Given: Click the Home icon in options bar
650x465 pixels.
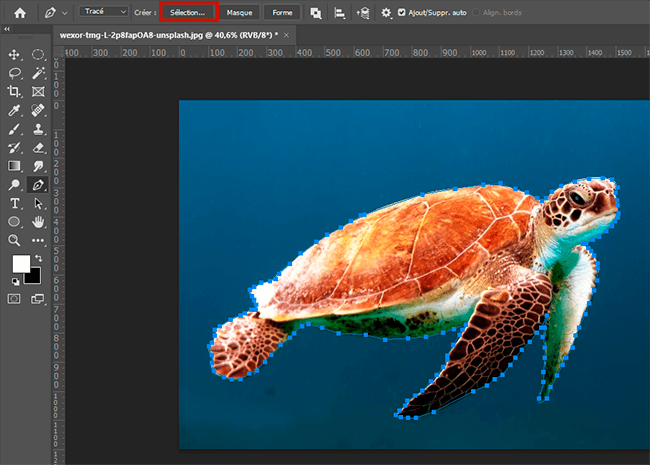Looking at the screenshot, I should click(x=19, y=13).
